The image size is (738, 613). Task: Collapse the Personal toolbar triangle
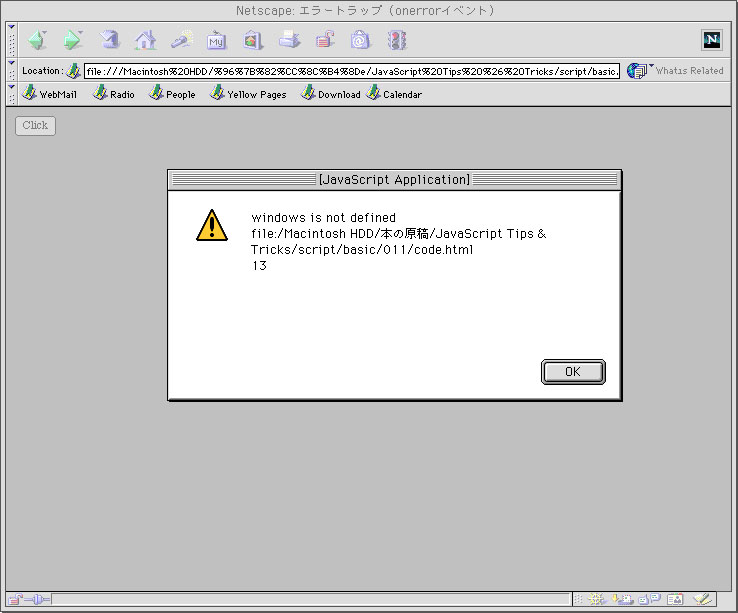pos(12,87)
